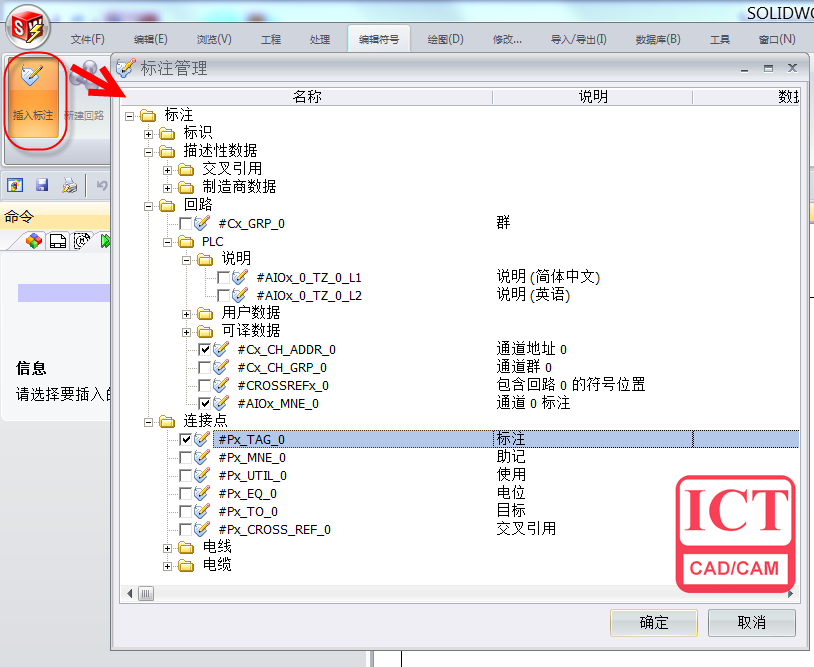The width and height of the screenshot is (814, 667).
Task: Enable the #CROSSREFx_0 checkbox
Action: (205, 385)
